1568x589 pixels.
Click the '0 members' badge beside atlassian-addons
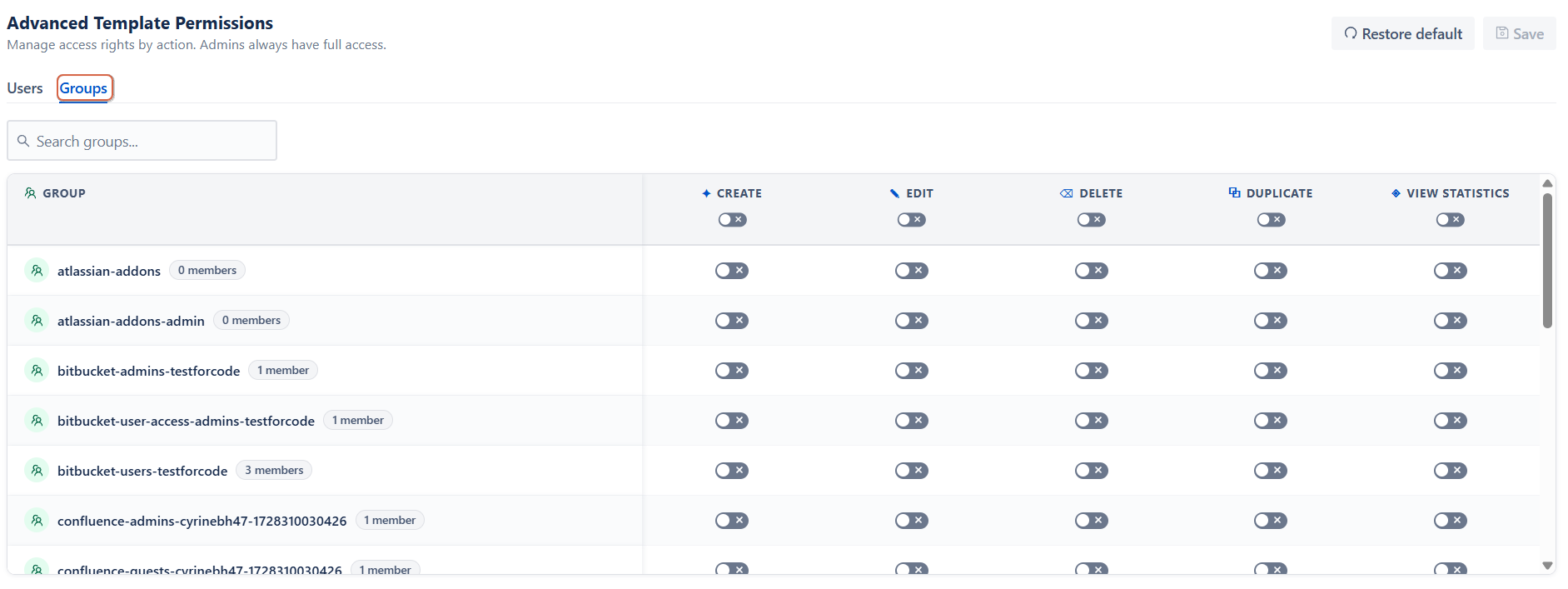coord(207,270)
